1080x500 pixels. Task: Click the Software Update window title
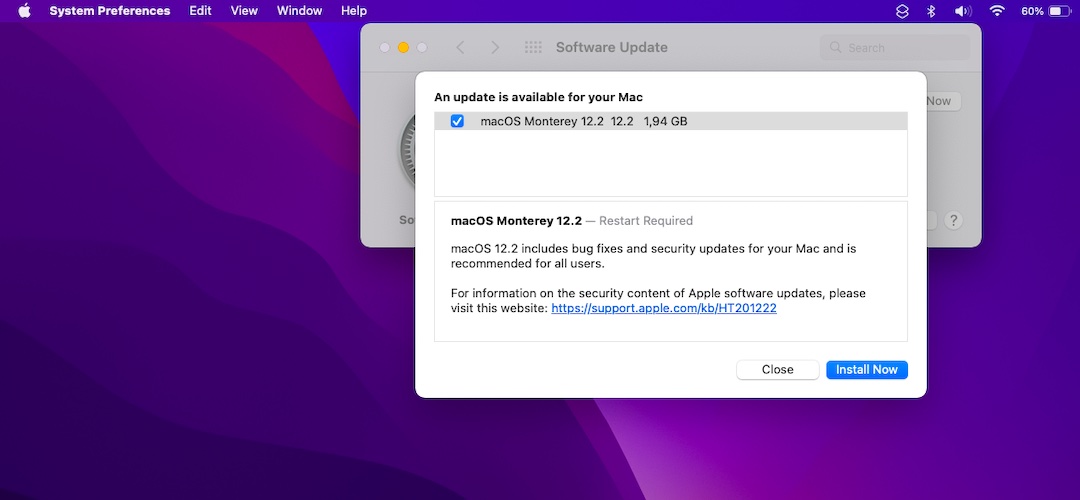point(612,48)
